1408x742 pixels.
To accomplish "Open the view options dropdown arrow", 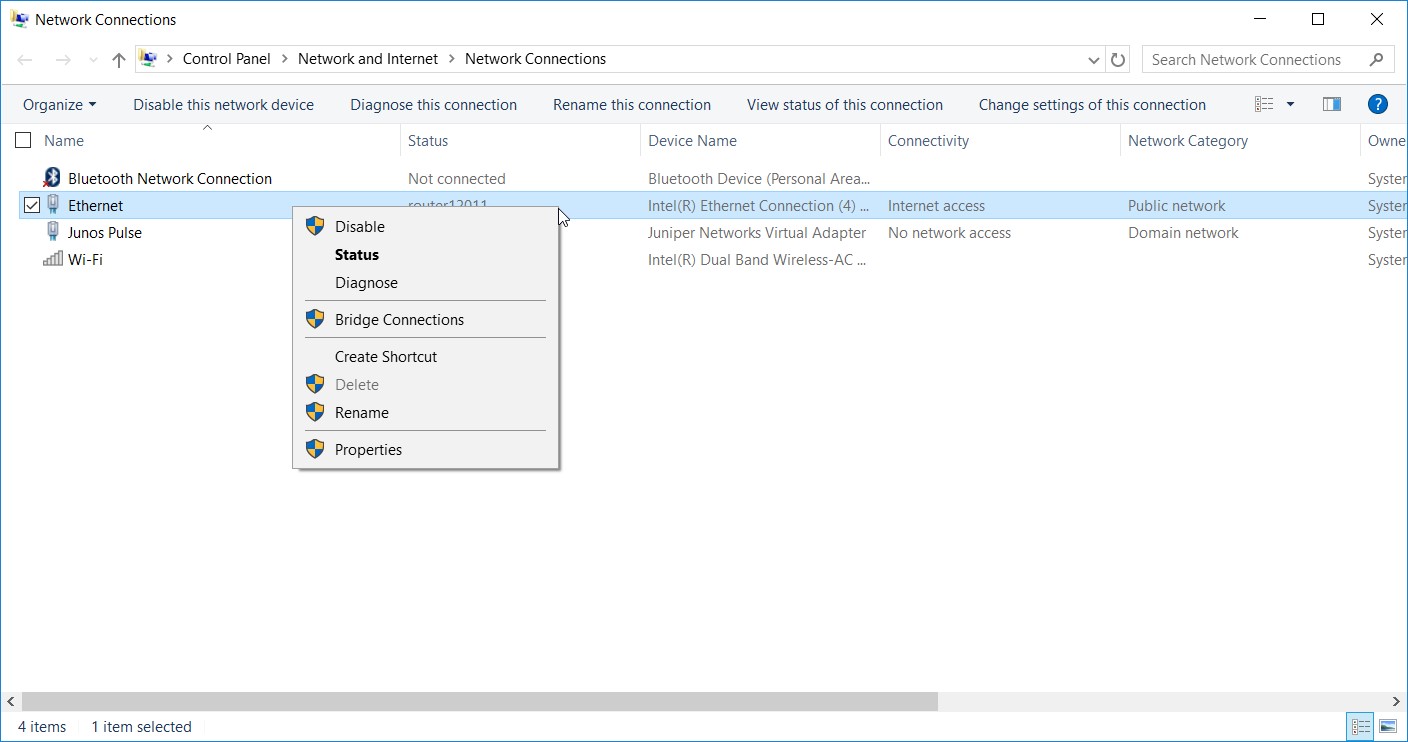I will click(x=1290, y=104).
